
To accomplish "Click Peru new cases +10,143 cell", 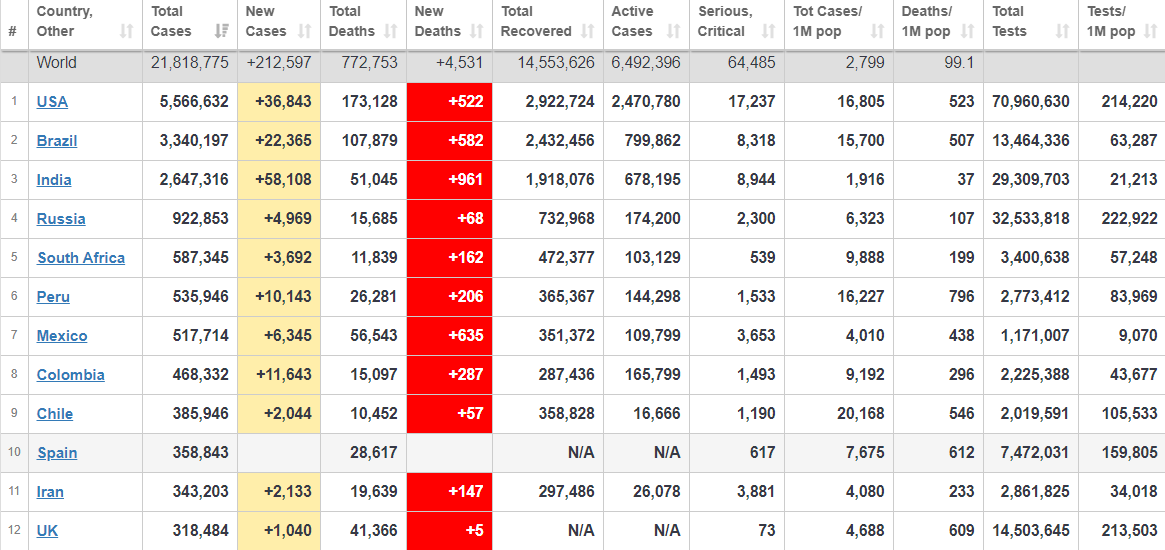I will click(279, 297).
